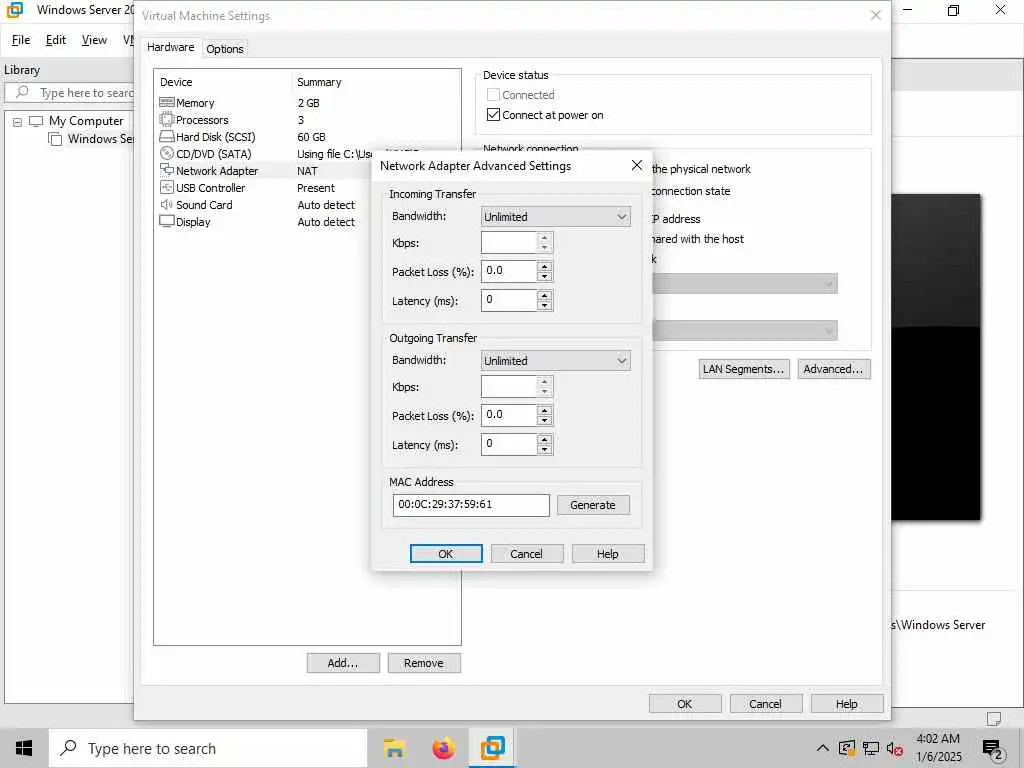Open File Explorer from the taskbar
The height and width of the screenshot is (768, 1024).
tap(394, 748)
